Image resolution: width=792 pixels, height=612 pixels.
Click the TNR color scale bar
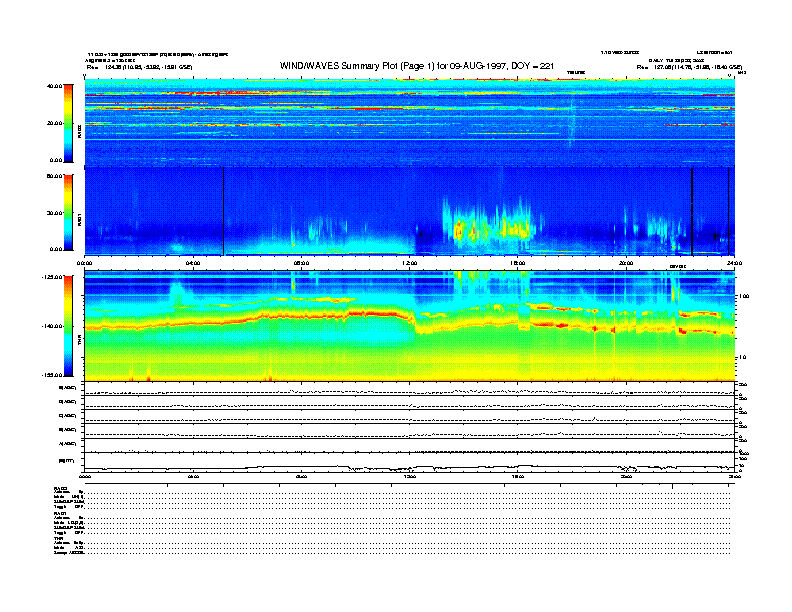click(68, 326)
